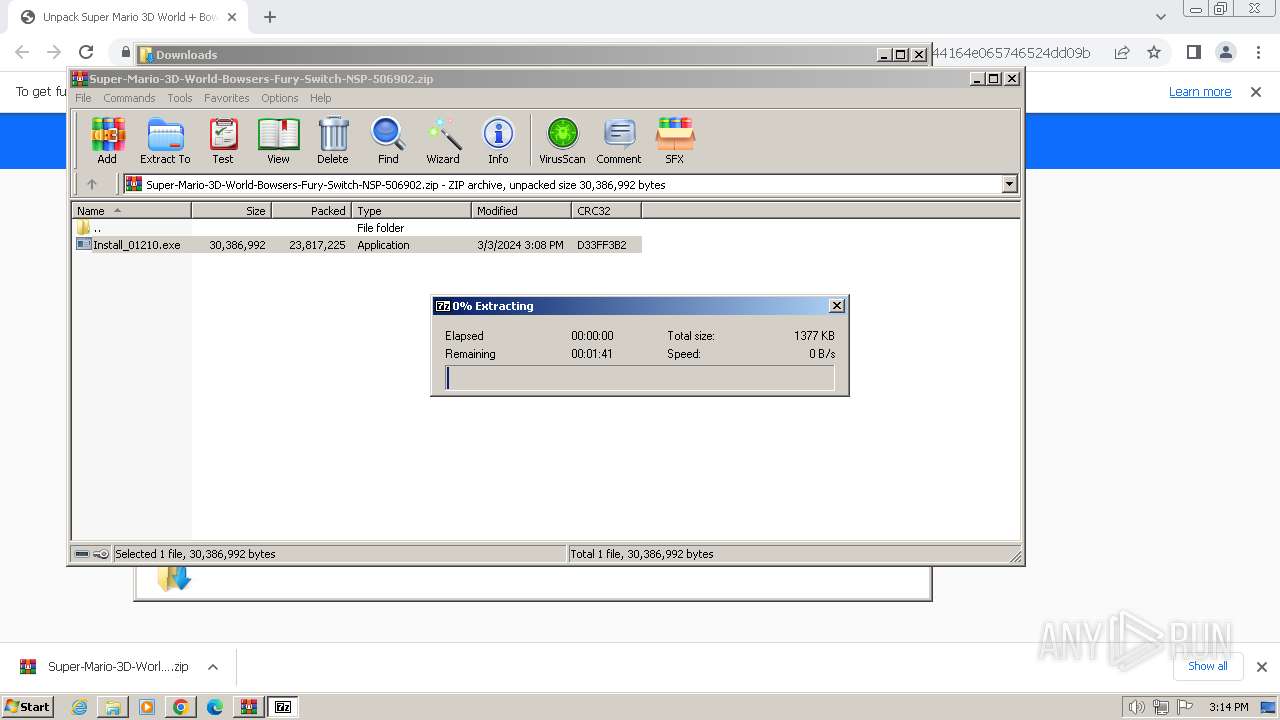Screen dimensions: 1280x720
Task: Close the 0% Extracting dialog
Action: tap(837, 306)
